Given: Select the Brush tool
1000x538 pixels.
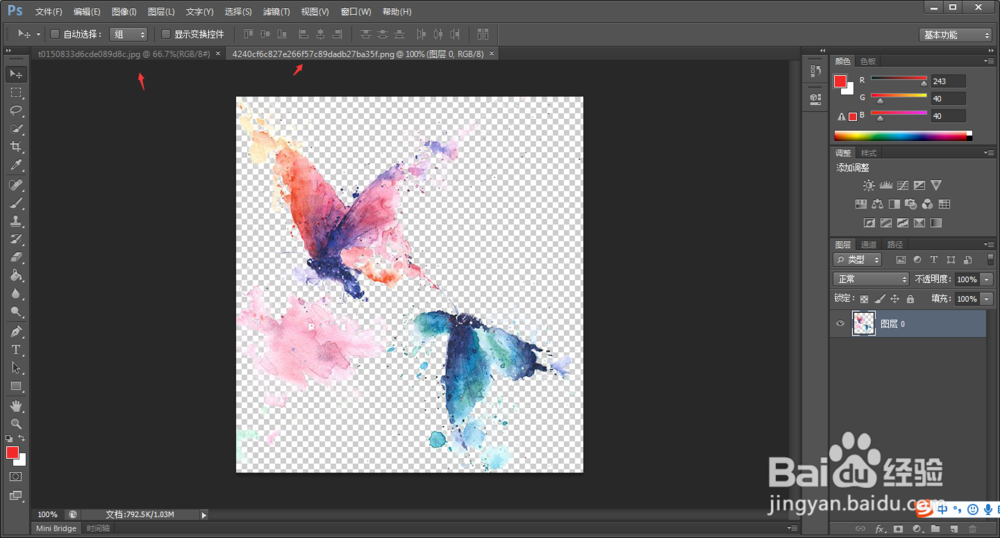Looking at the screenshot, I should click(16, 203).
